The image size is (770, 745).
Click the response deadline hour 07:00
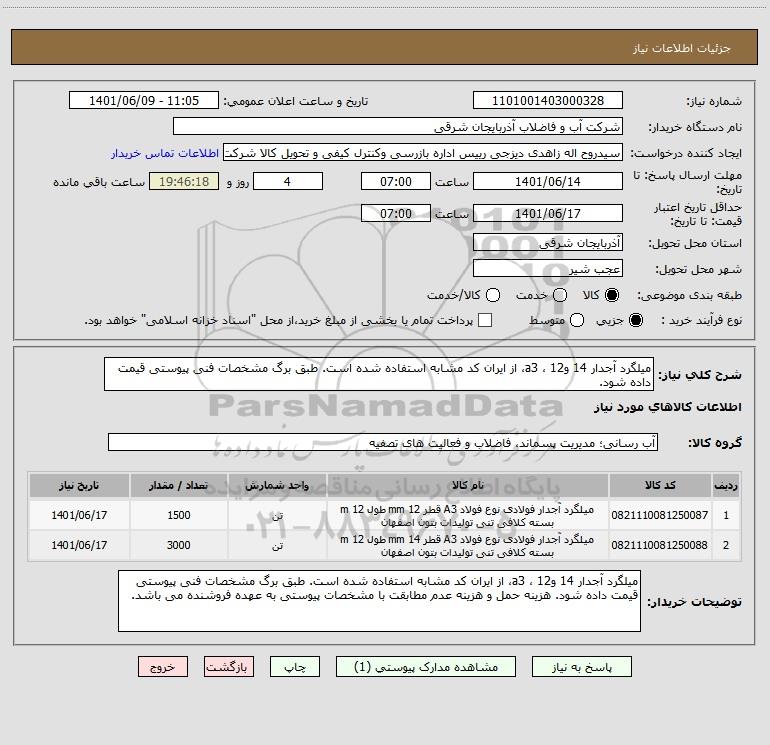tap(396, 181)
